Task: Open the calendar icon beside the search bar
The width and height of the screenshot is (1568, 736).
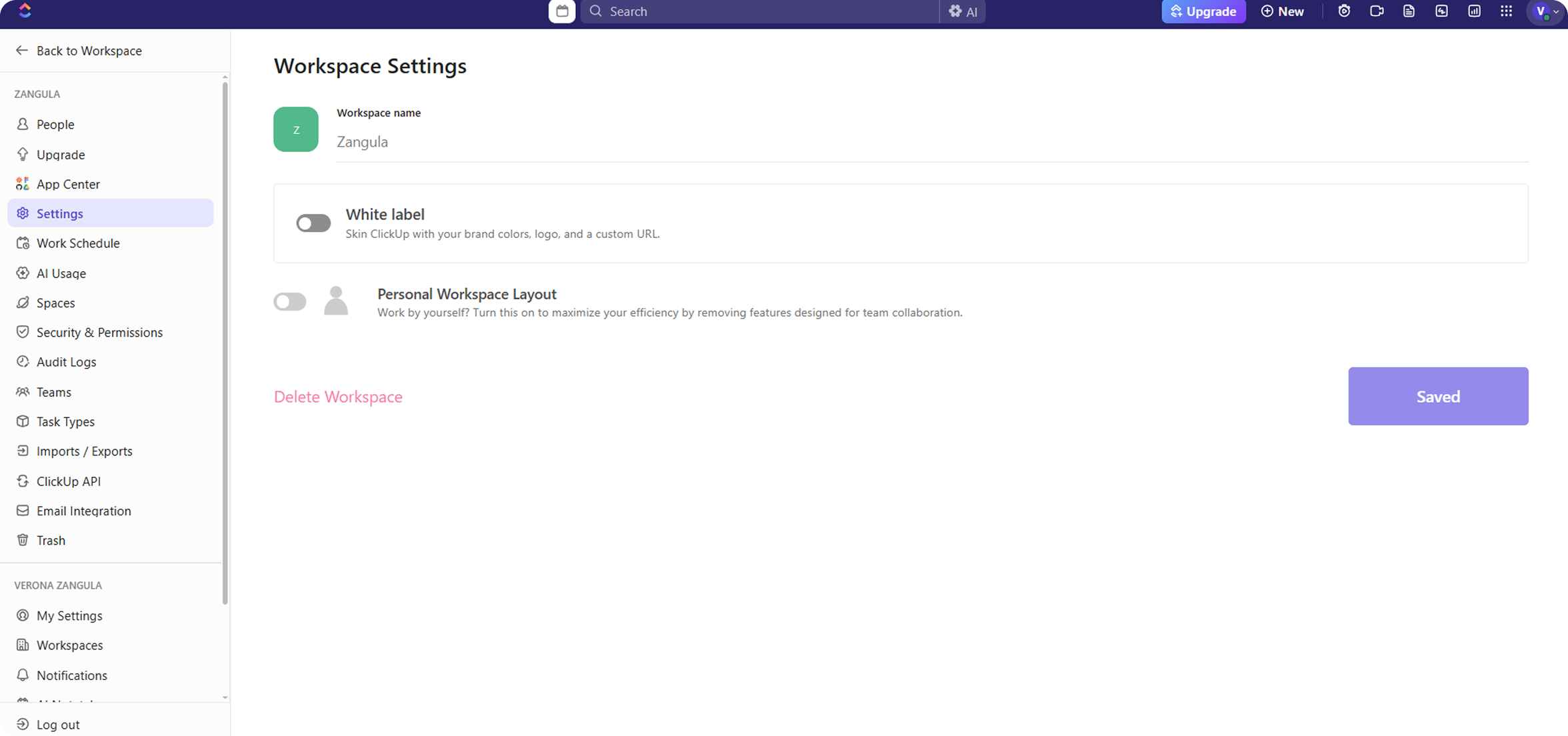Action: tap(562, 11)
